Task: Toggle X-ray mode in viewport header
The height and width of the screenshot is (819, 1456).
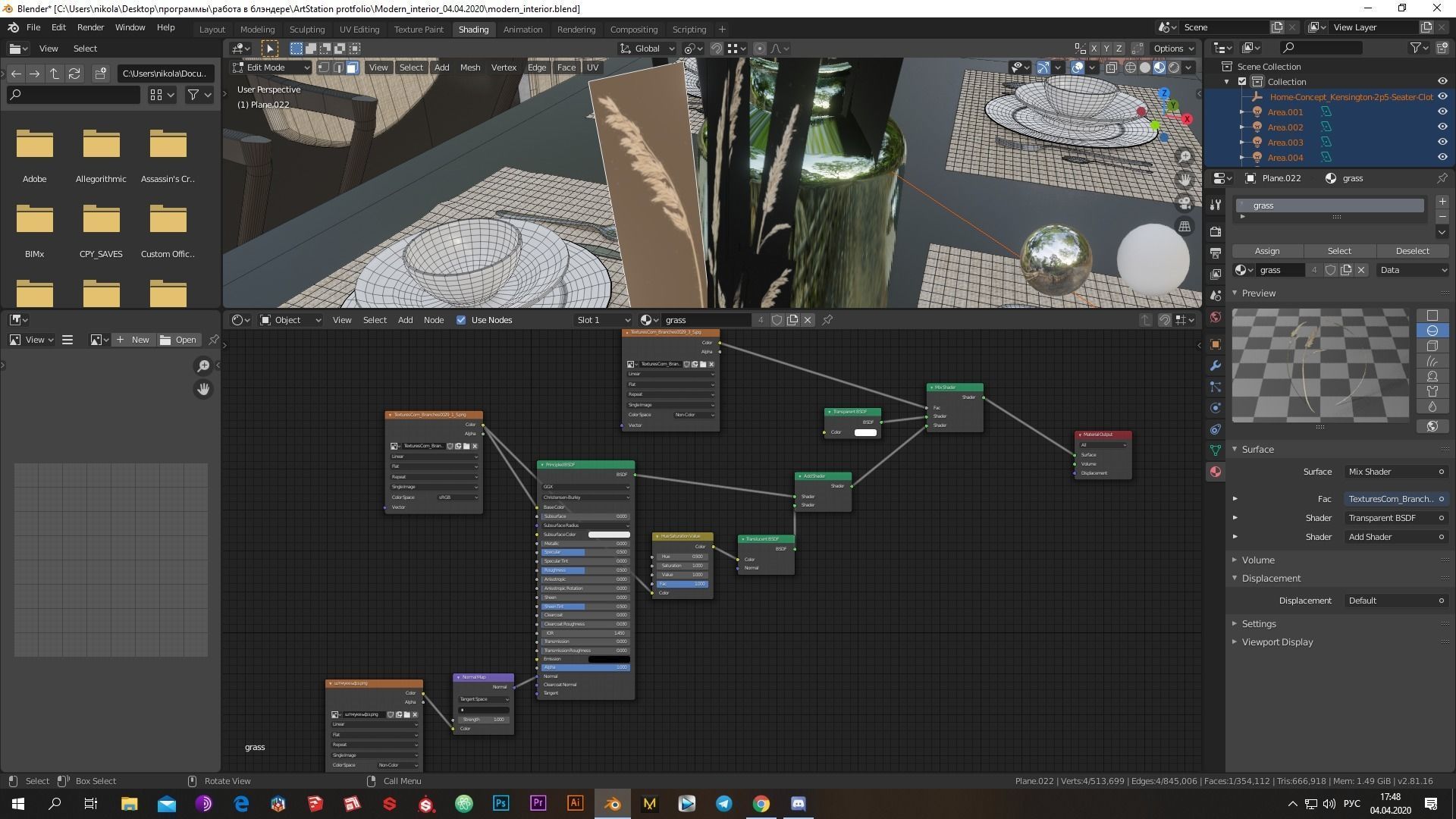Action: click(1112, 67)
